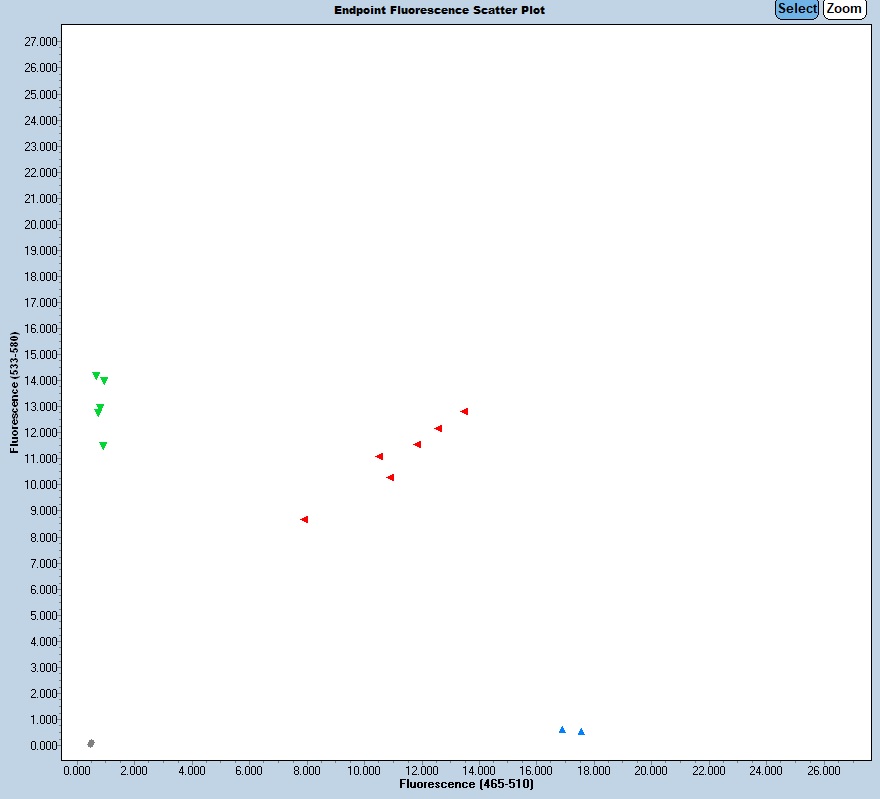Select the topmost green triangle data point

tap(96, 376)
